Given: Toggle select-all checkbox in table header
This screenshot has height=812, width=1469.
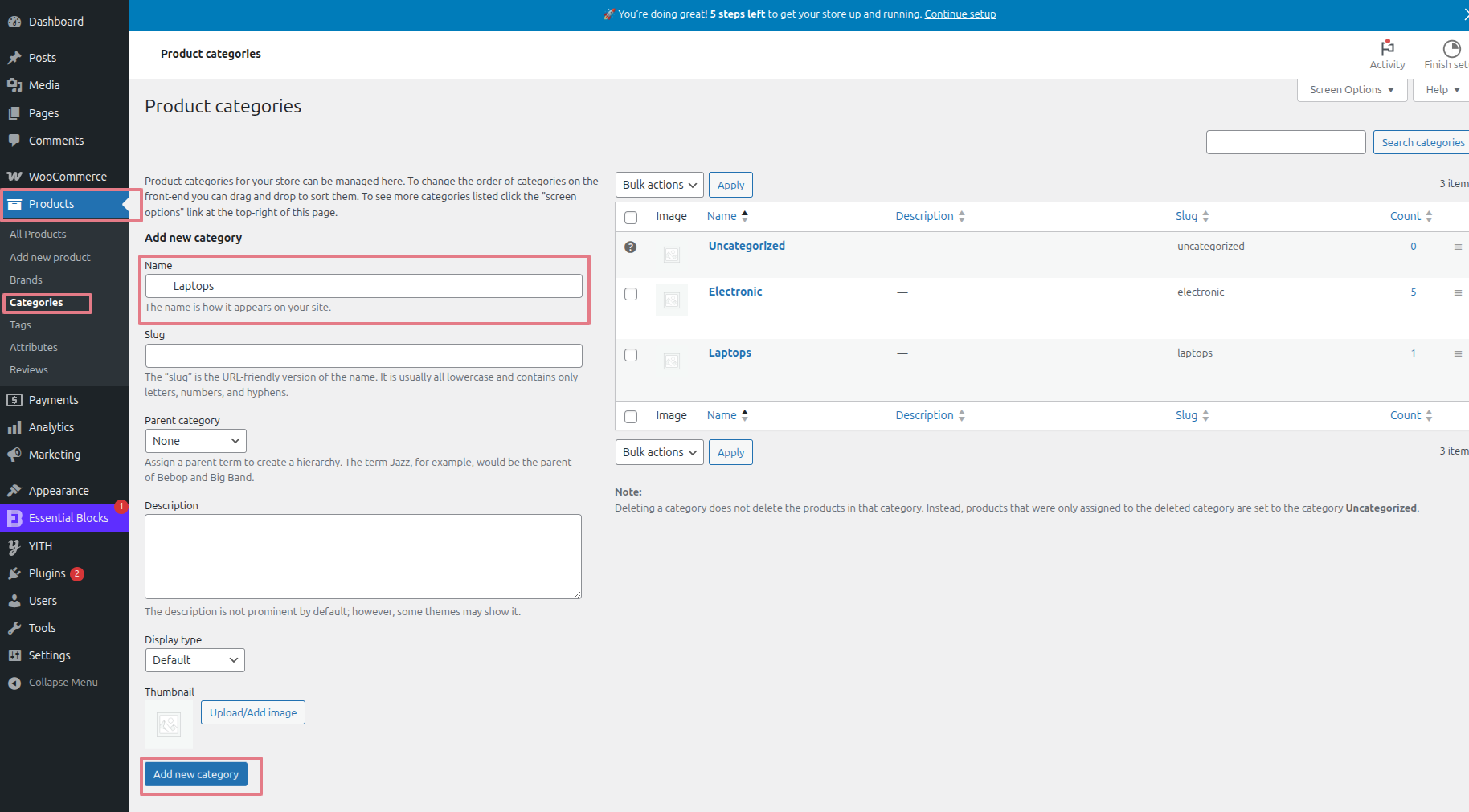Looking at the screenshot, I should point(631,217).
